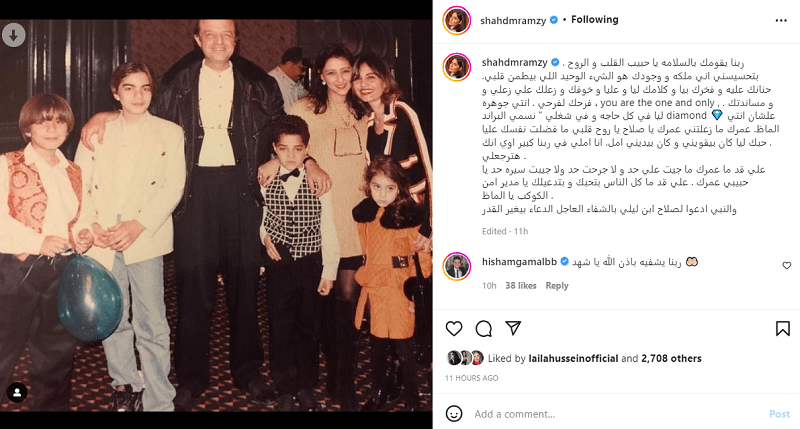
Task: Toggle the Following status button
Action: click(x=594, y=19)
